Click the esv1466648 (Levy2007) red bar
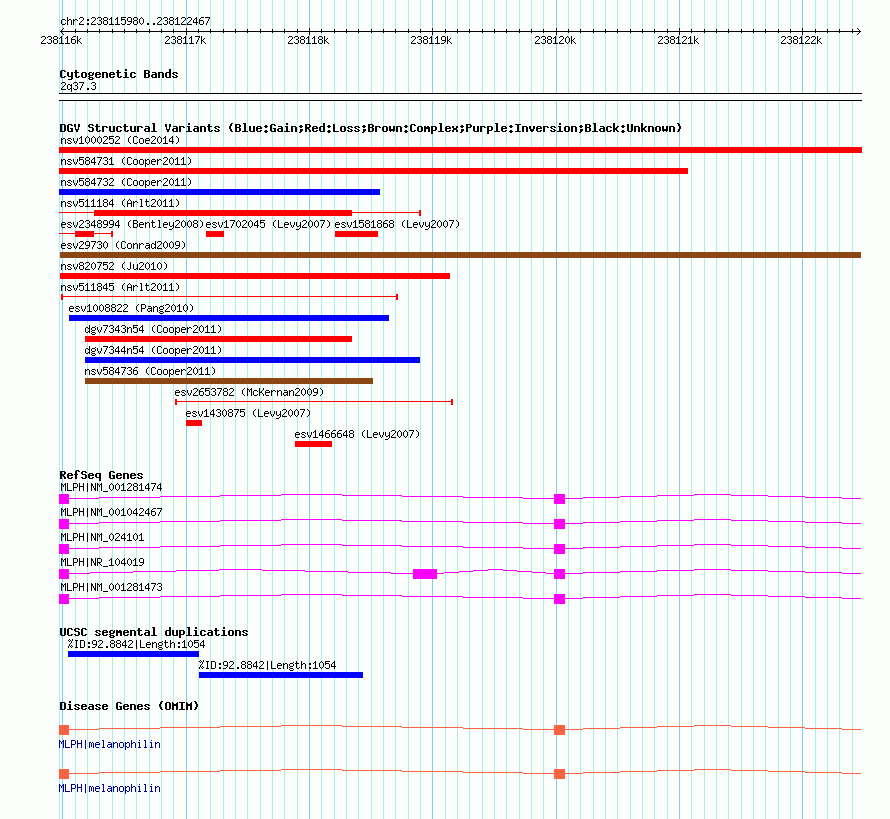This screenshot has height=819, width=890. (x=313, y=444)
